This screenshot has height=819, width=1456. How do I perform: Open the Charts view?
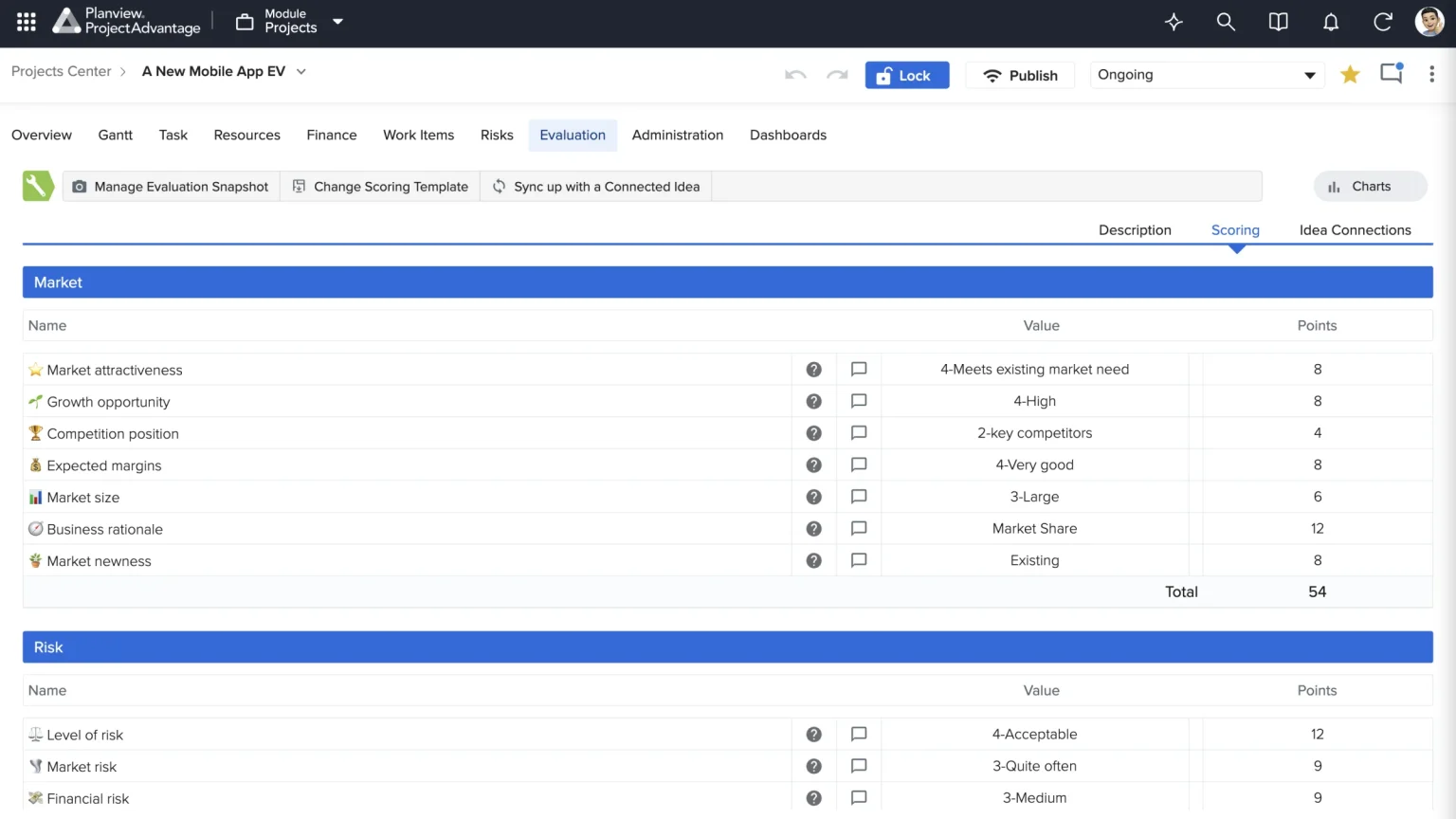tap(1370, 187)
